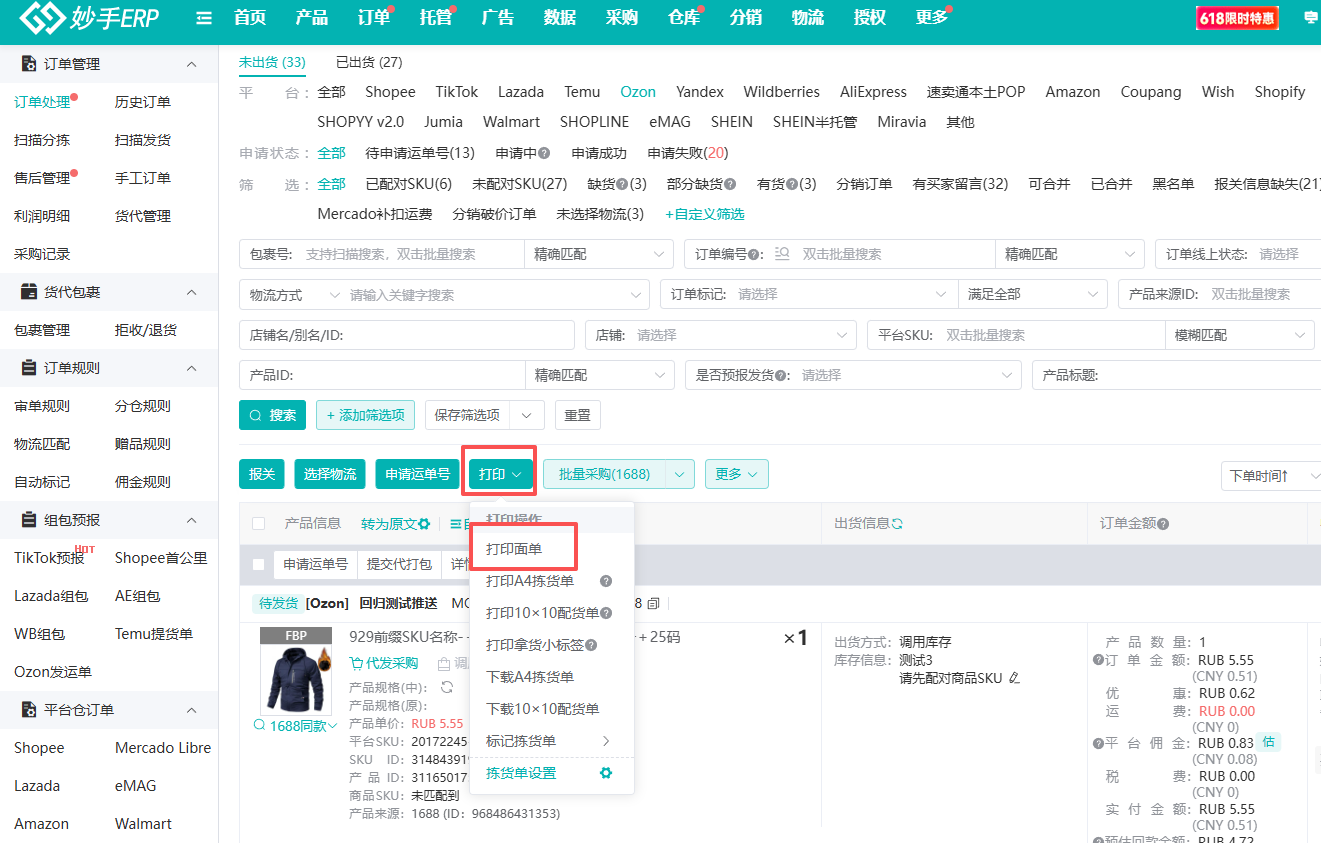Open the 下单时间 sort dropdown
The height and width of the screenshot is (843, 1321).
[x=1272, y=475]
